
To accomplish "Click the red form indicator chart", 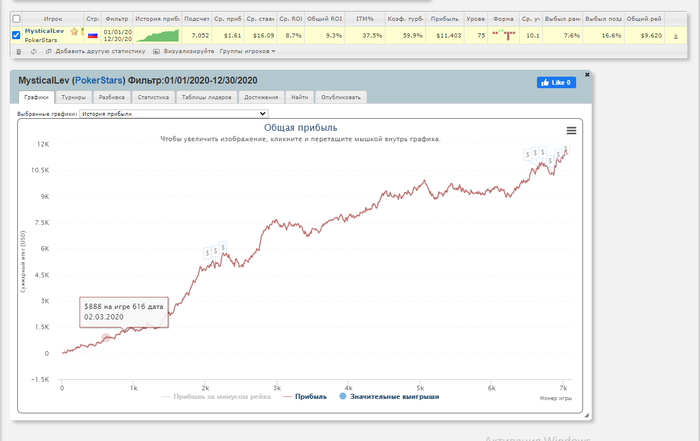I will (x=504, y=35).
